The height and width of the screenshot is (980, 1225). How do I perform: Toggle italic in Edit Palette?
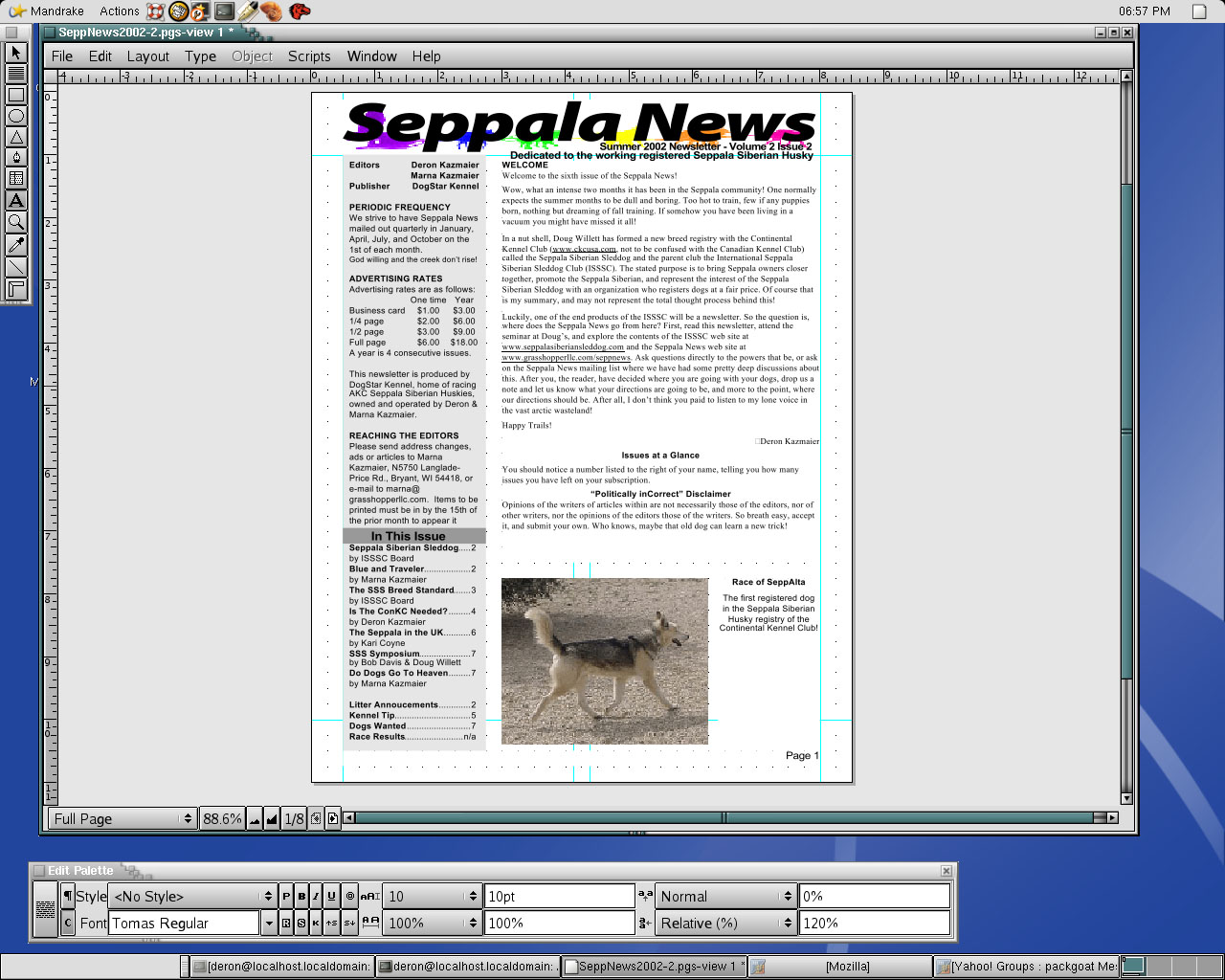pos(316,897)
